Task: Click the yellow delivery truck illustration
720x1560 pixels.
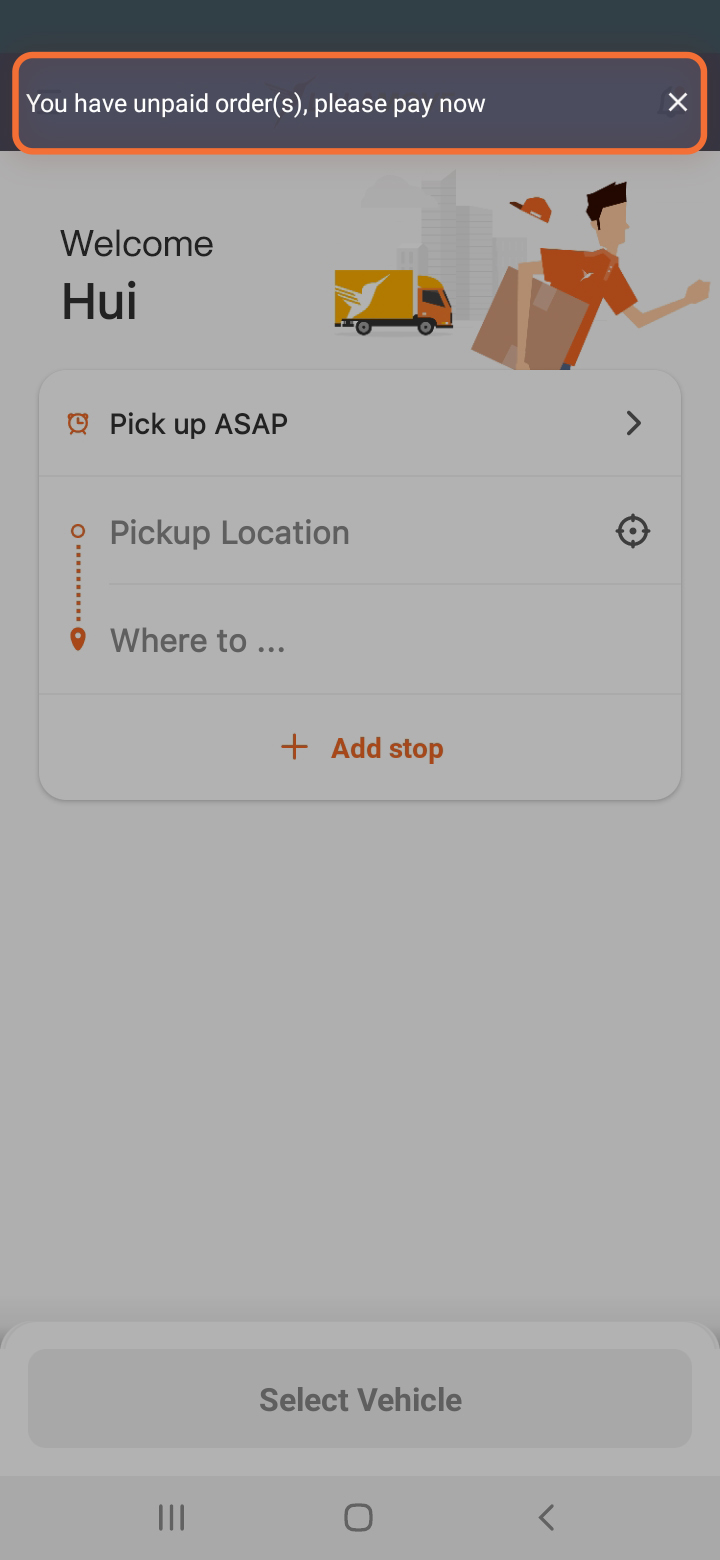Action: [x=393, y=303]
